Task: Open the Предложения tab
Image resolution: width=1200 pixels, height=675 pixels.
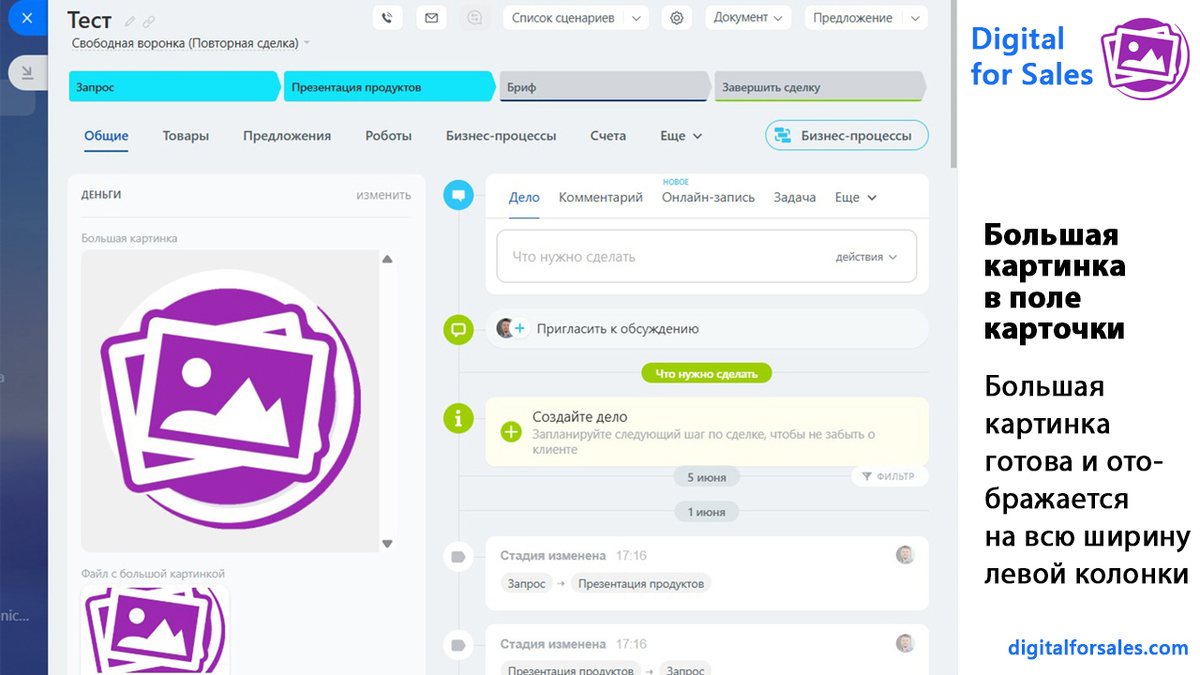Action: tap(287, 136)
